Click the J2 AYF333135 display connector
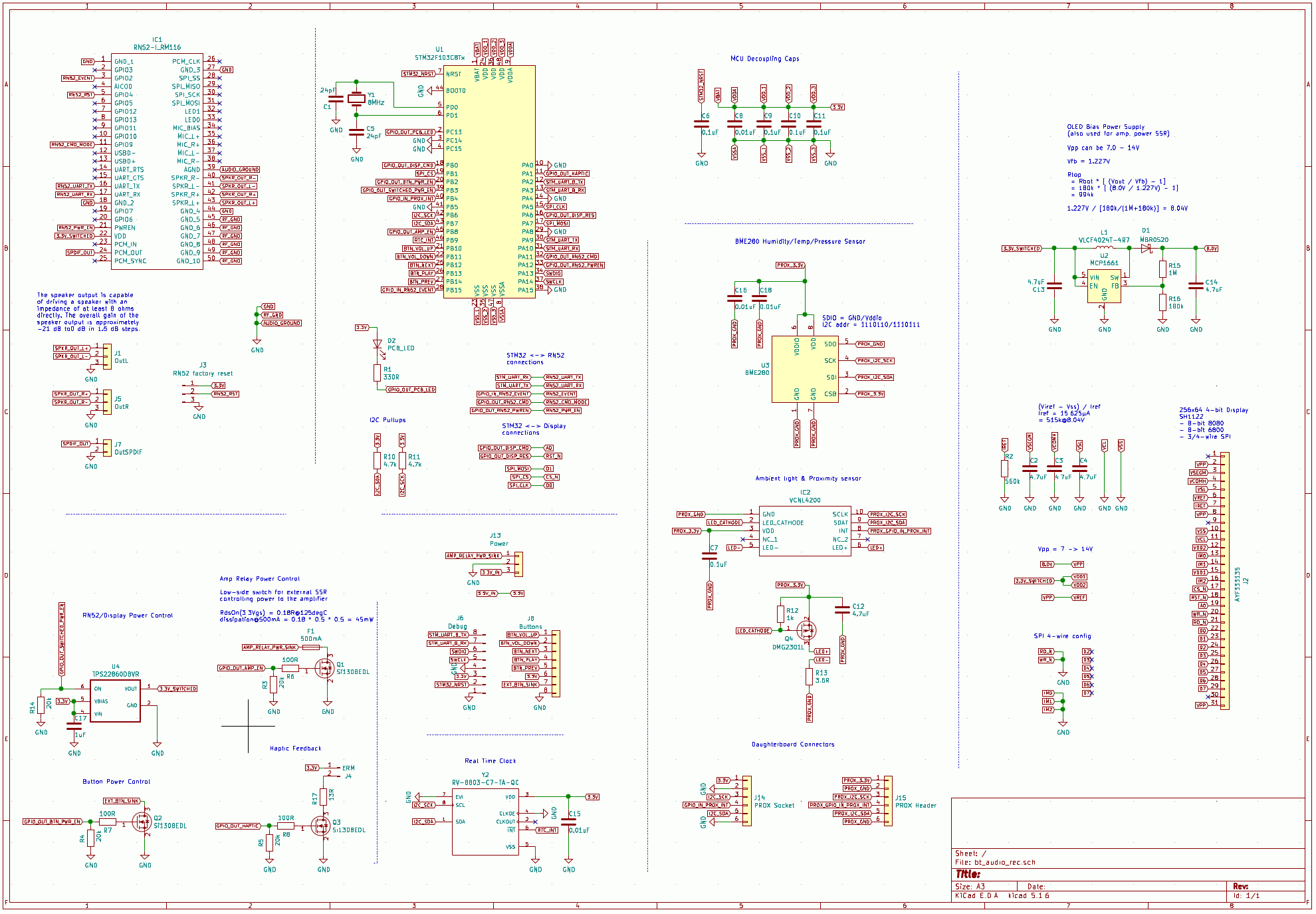 coord(1224,580)
